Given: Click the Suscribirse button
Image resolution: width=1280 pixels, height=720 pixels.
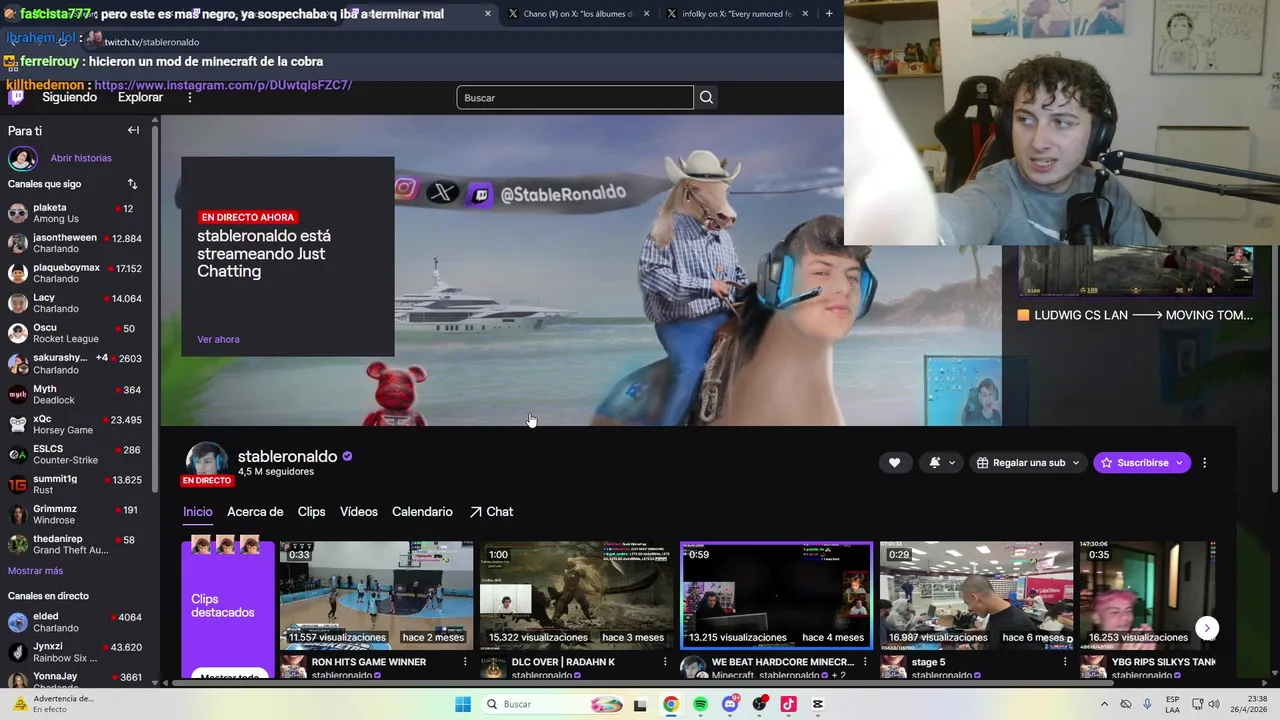Looking at the screenshot, I should click(1142, 463).
